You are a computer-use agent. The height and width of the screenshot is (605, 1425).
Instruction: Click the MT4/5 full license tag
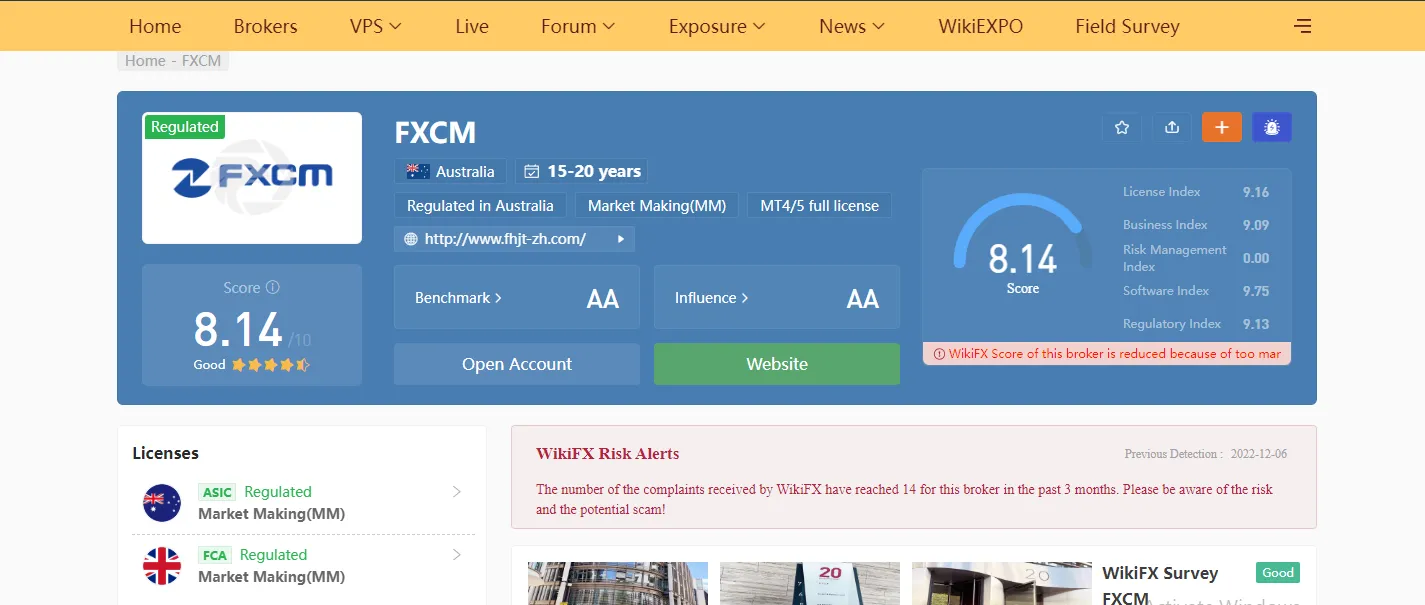[x=819, y=206]
